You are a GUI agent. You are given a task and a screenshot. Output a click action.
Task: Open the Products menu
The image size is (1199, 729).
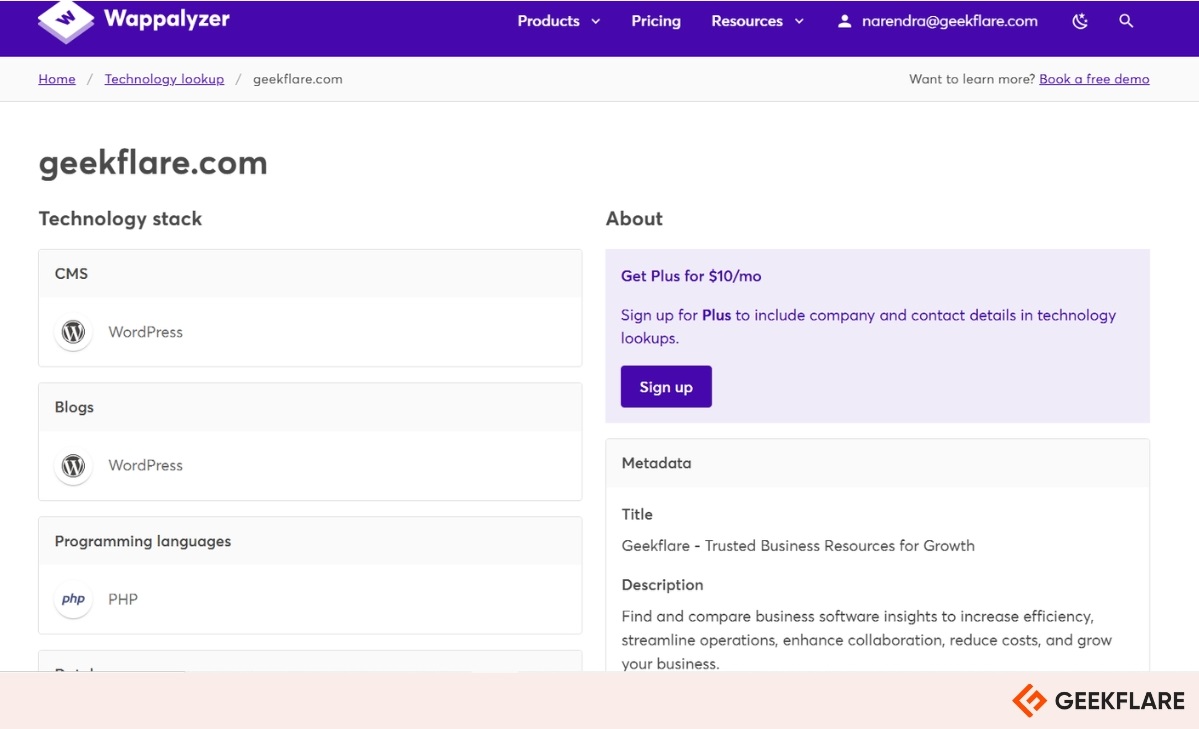(548, 21)
